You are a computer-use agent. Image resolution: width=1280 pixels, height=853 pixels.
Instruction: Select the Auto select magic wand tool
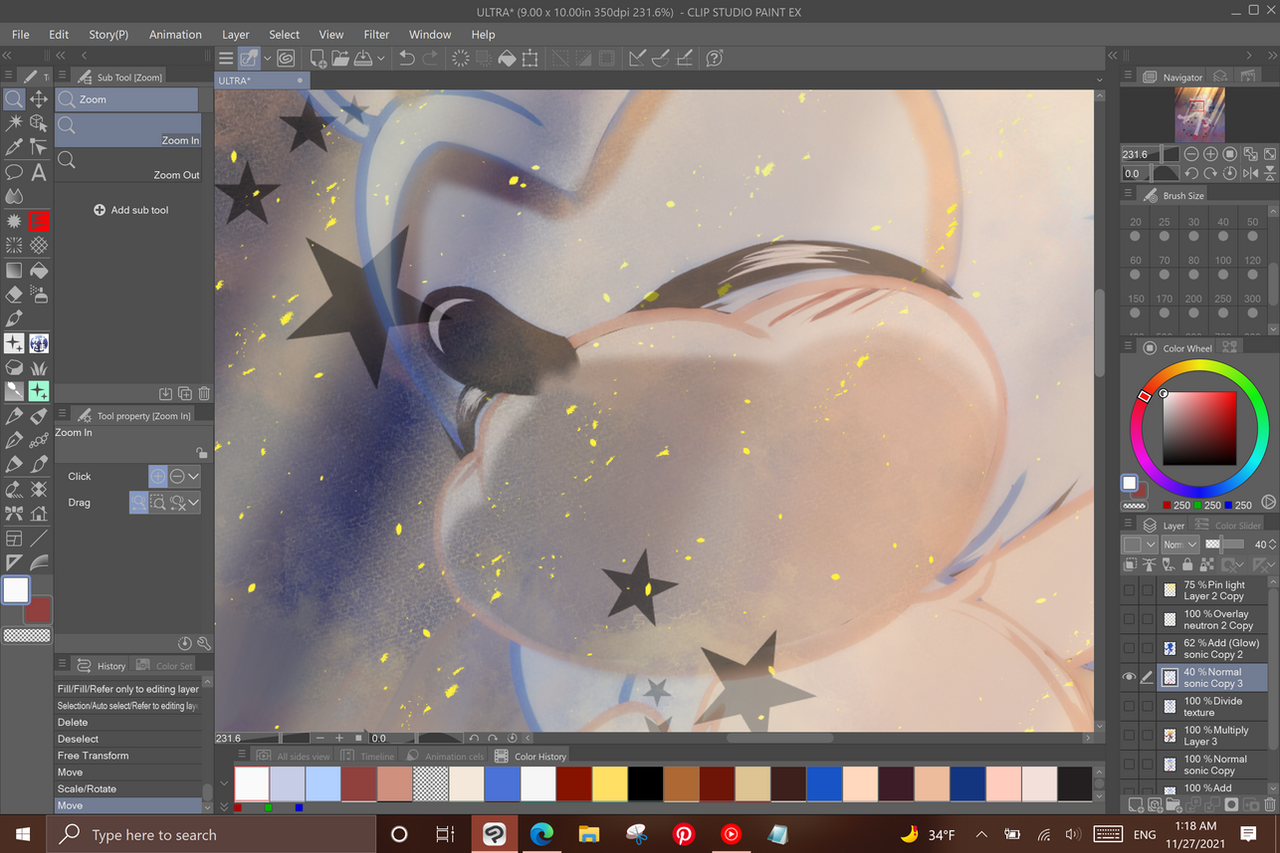click(x=14, y=123)
